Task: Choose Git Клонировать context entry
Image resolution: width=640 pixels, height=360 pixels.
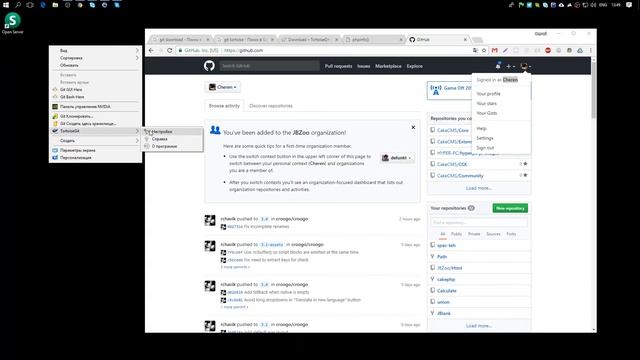Action: (95, 116)
